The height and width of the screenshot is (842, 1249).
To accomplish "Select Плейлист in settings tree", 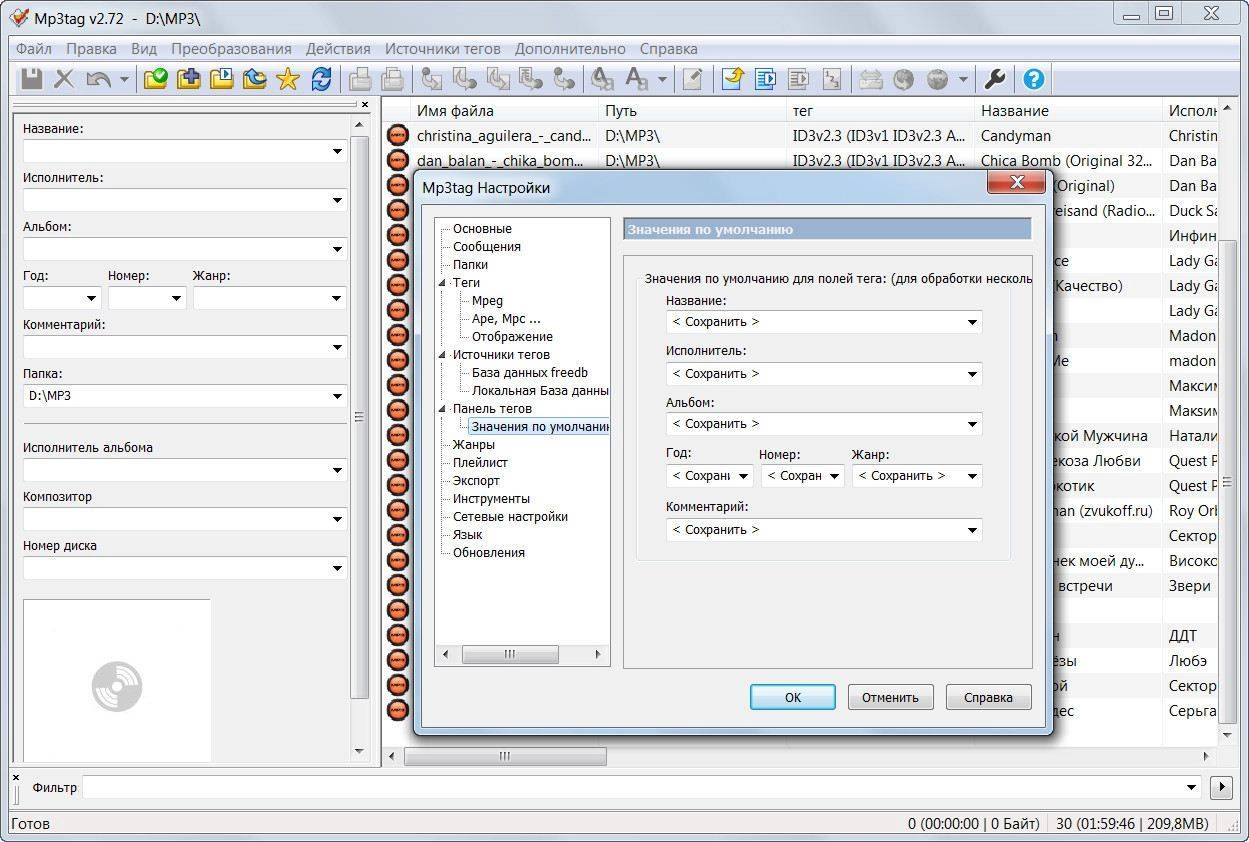I will tap(480, 462).
